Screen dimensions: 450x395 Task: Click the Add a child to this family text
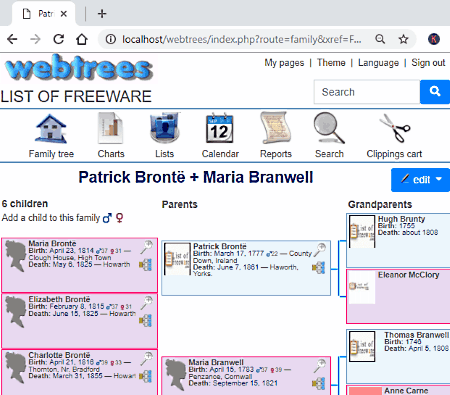click(x=51, y=218)
